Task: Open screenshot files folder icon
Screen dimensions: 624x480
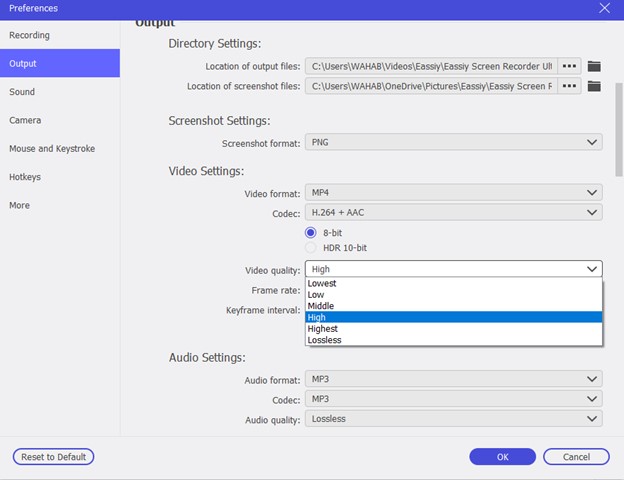Action: [594, 86]
